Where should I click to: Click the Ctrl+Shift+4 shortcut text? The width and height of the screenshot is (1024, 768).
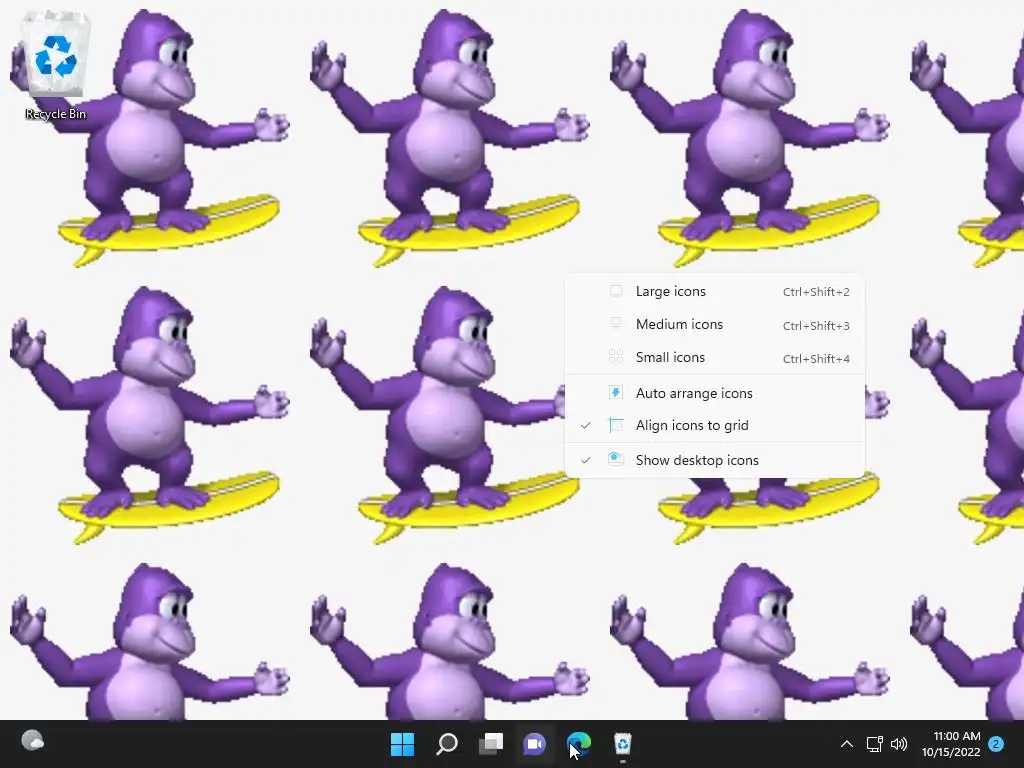pos(816,359)
